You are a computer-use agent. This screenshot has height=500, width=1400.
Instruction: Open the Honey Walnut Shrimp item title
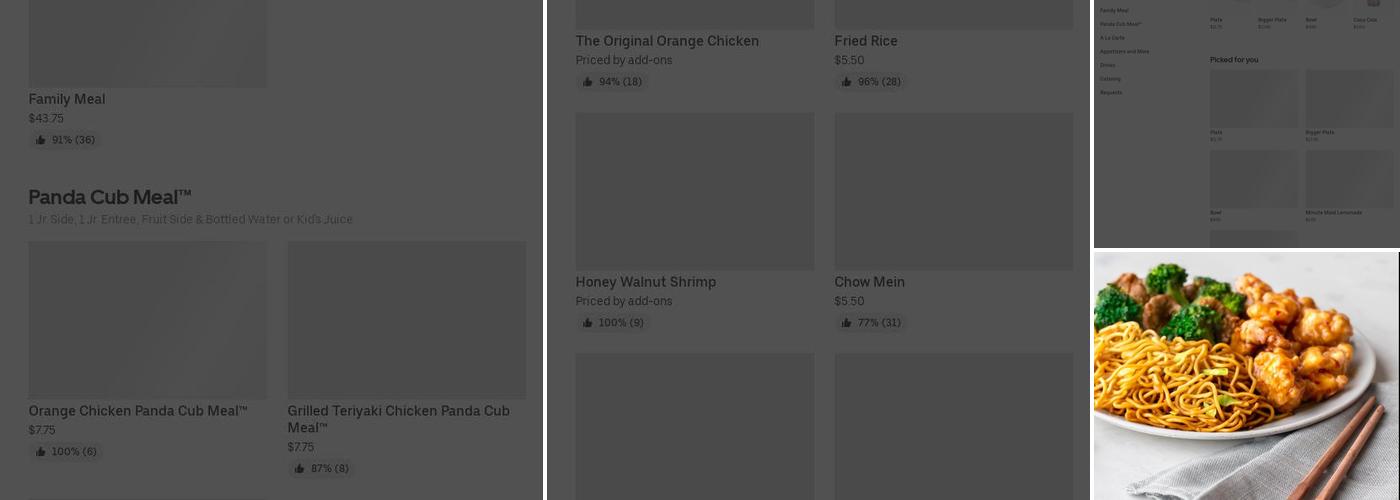tap(645, 282)
